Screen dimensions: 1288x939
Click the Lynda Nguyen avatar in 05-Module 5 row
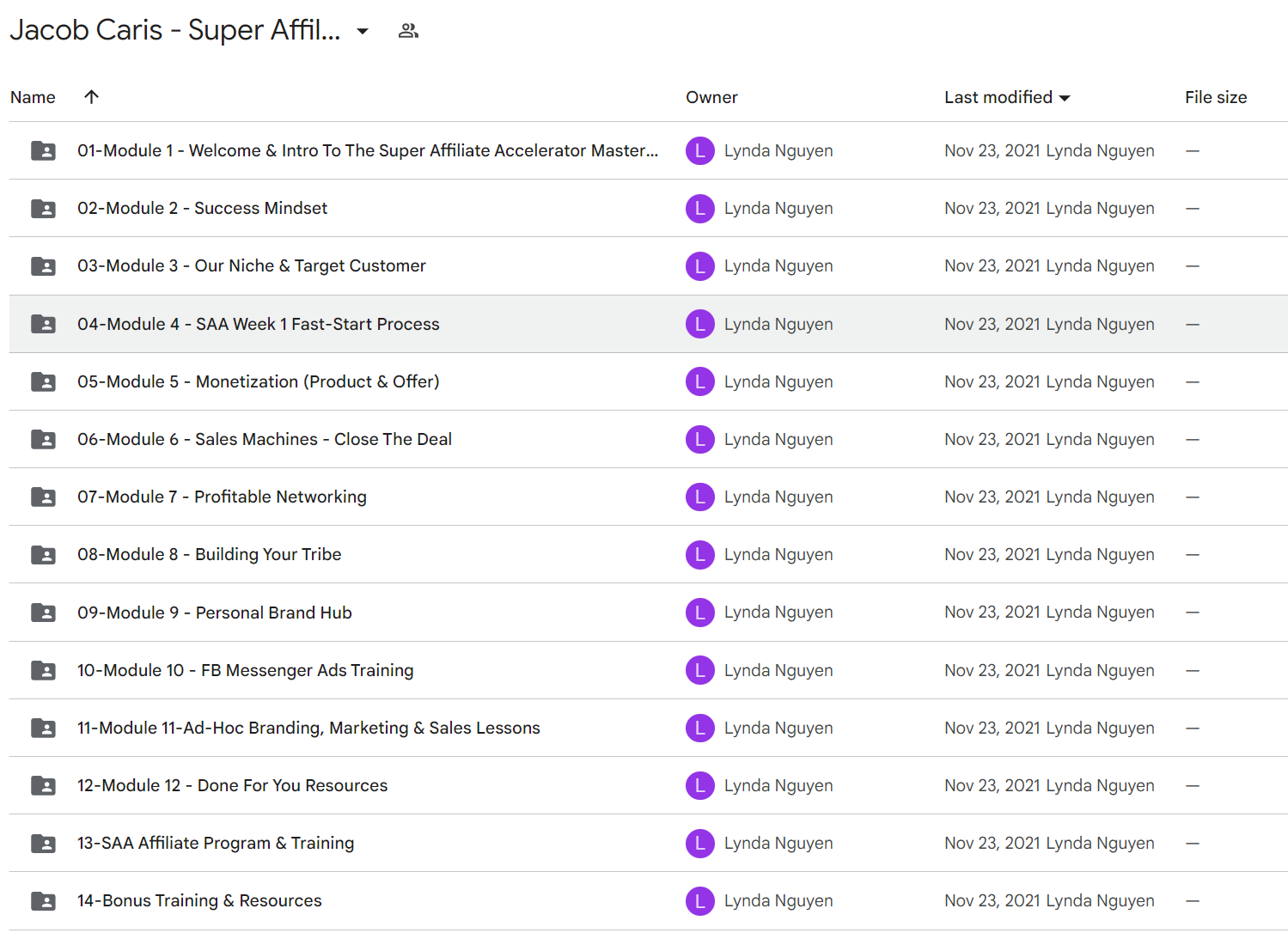pos(699,381)
